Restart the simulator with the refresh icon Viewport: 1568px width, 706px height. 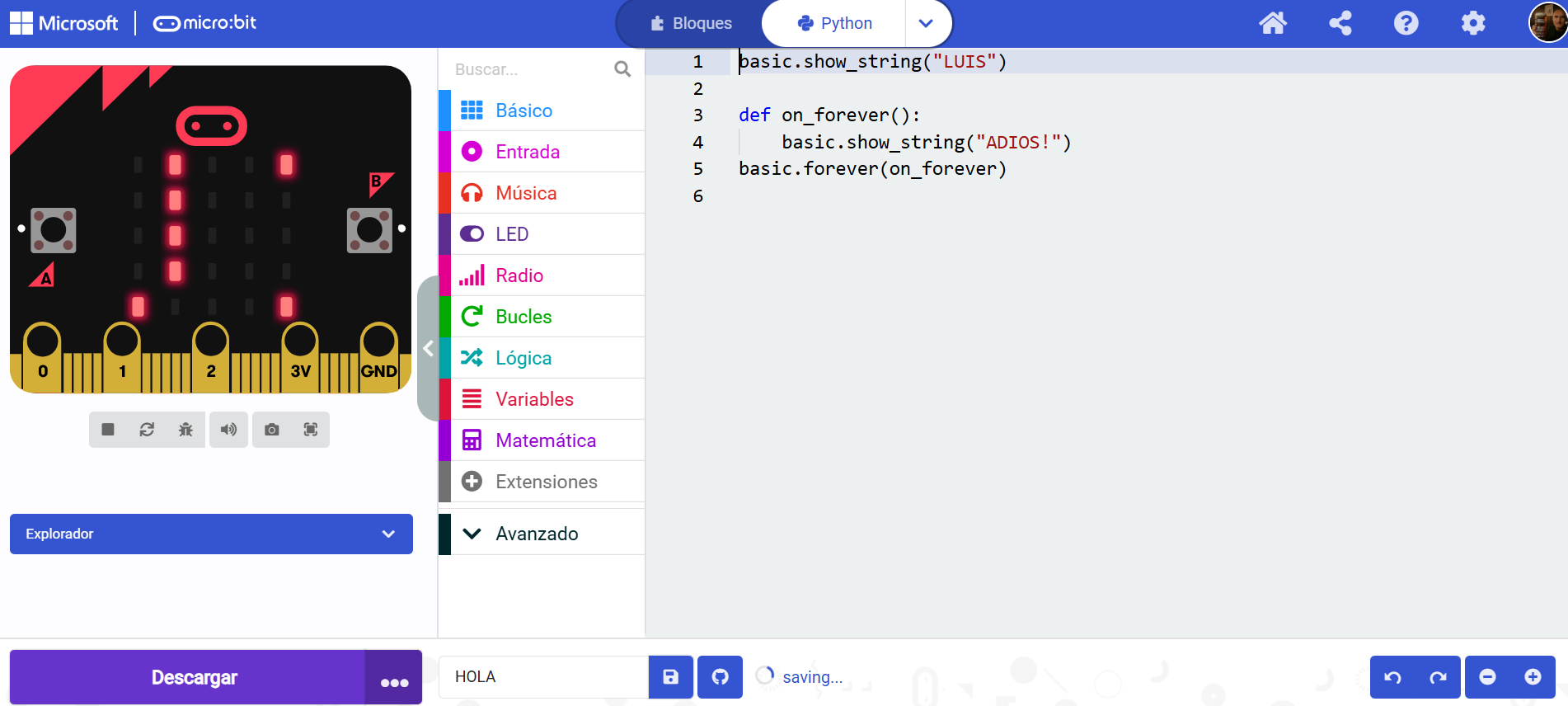[147, 430]
